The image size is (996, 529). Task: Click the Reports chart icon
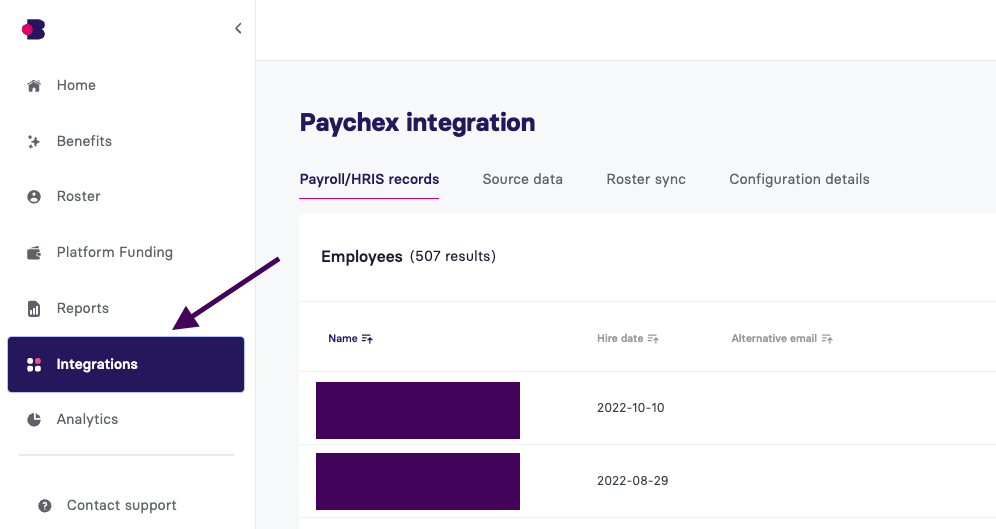(x=34, y=309)
